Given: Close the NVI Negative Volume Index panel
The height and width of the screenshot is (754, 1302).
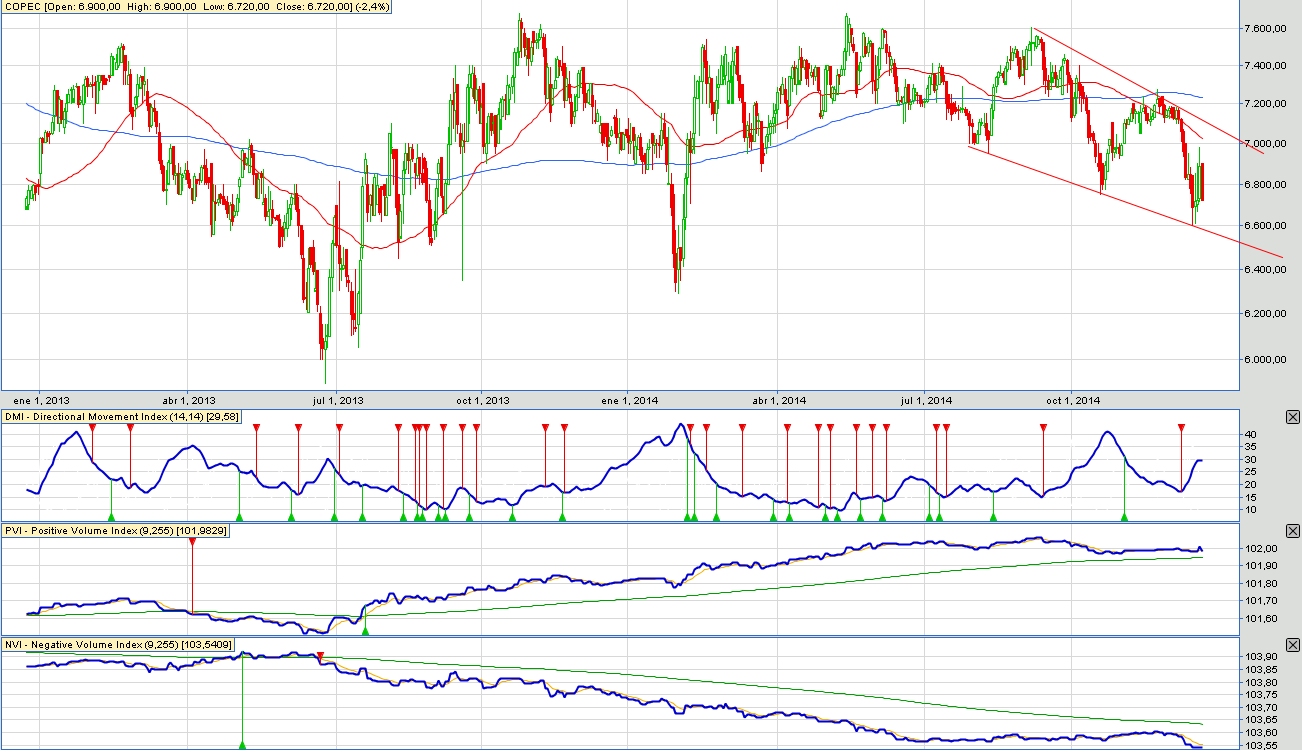Looking at the screenshot, I should pyautogui.click(x=1292, y=645).
